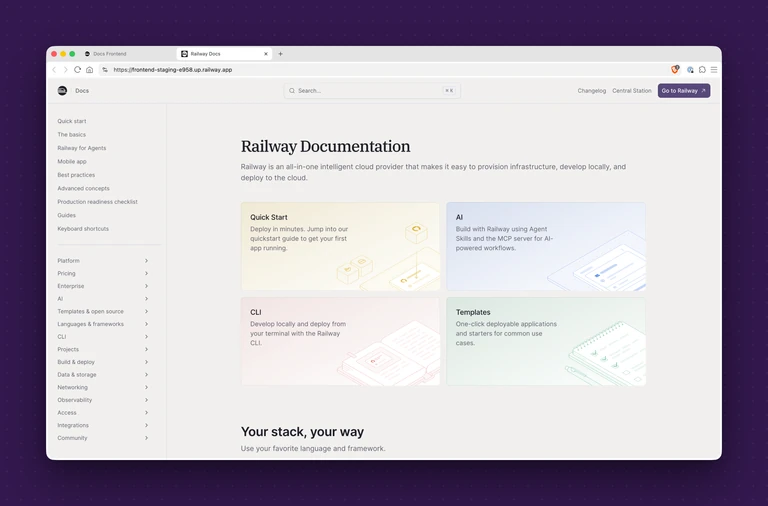Click the Railway Documentation heading

(325, 146)
